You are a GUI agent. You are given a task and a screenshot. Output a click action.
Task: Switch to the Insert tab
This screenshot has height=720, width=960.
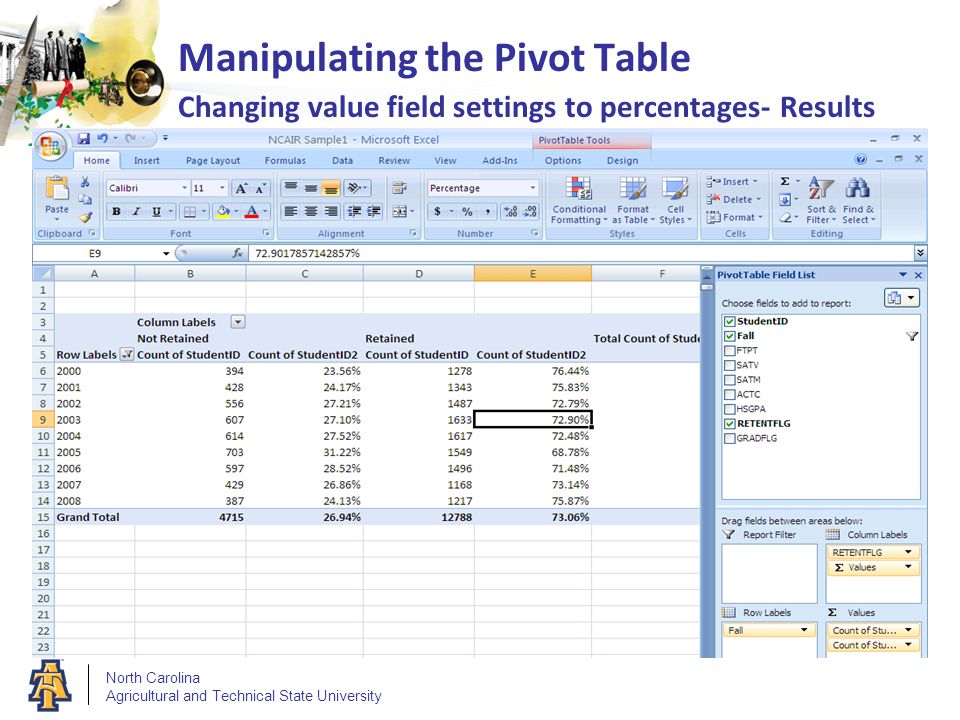pyautogui.click(x=146, y=160)
